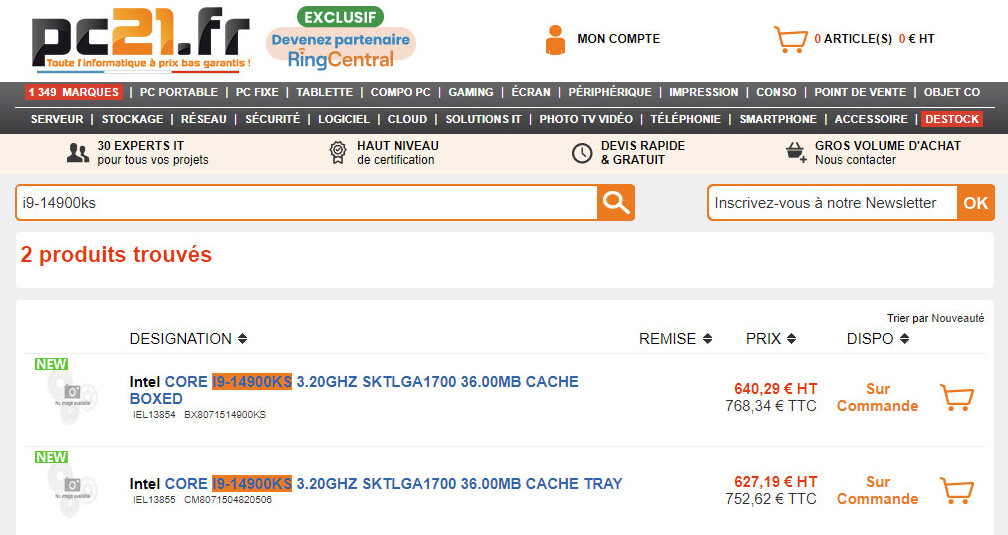Click the pc21.fr logo
Viewport: 1008px width, 535px height.
(x=140, y=42)
